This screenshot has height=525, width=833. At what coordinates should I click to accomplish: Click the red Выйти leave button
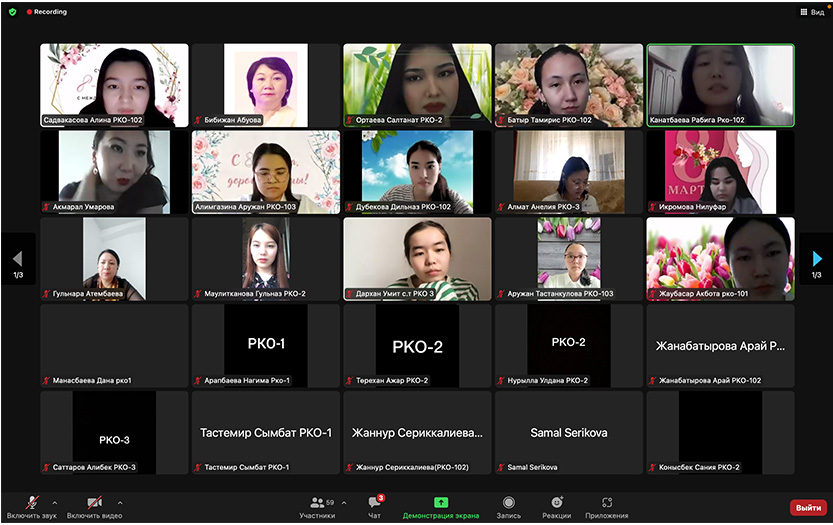pos(807,507)
